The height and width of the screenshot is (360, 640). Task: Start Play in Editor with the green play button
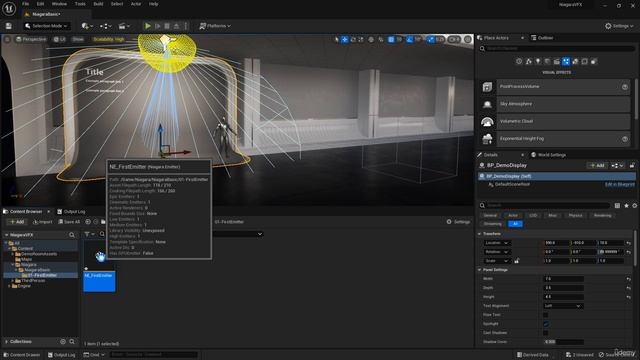(x=148, y=26)
